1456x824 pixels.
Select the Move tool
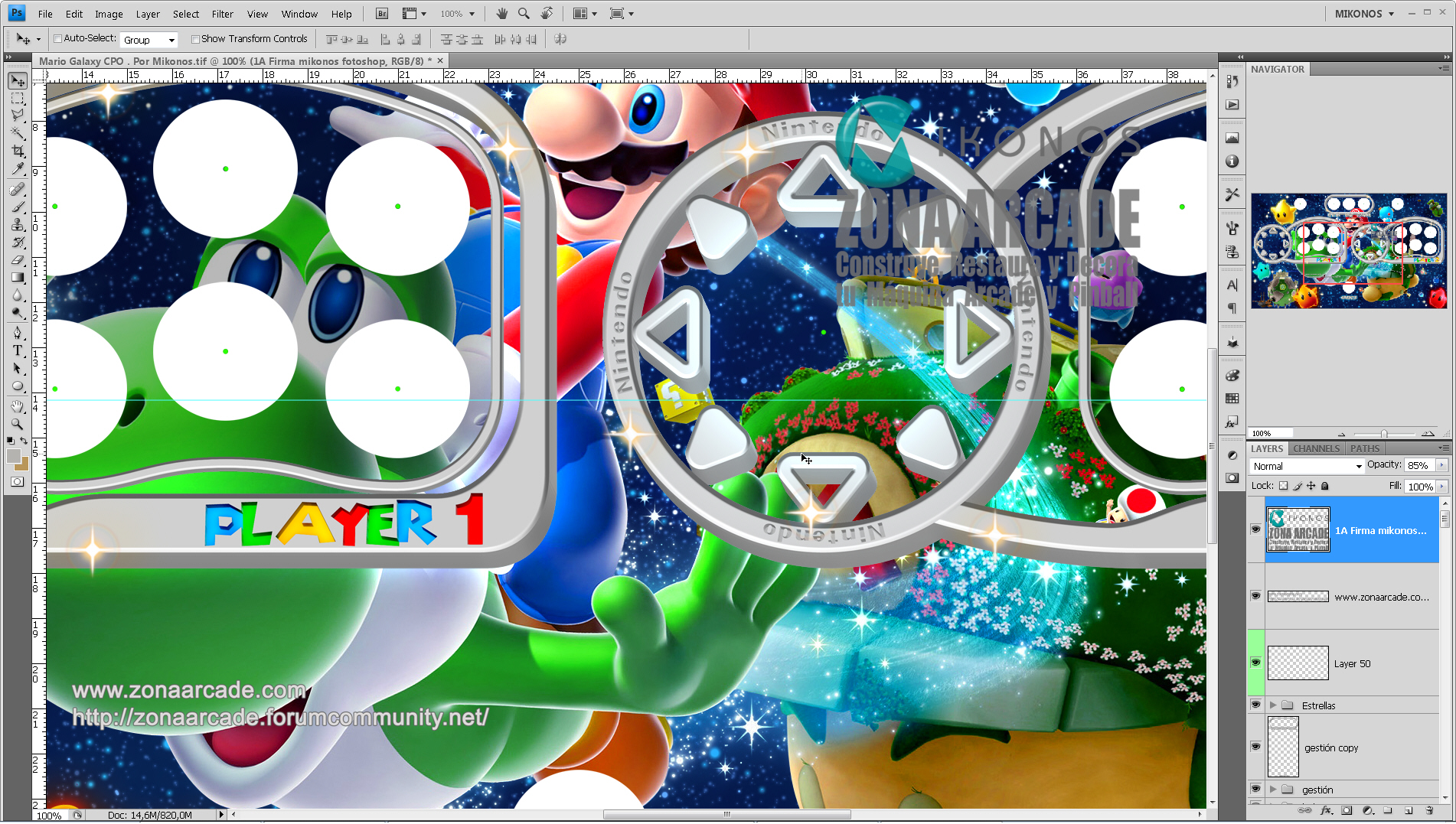point(18,81)
